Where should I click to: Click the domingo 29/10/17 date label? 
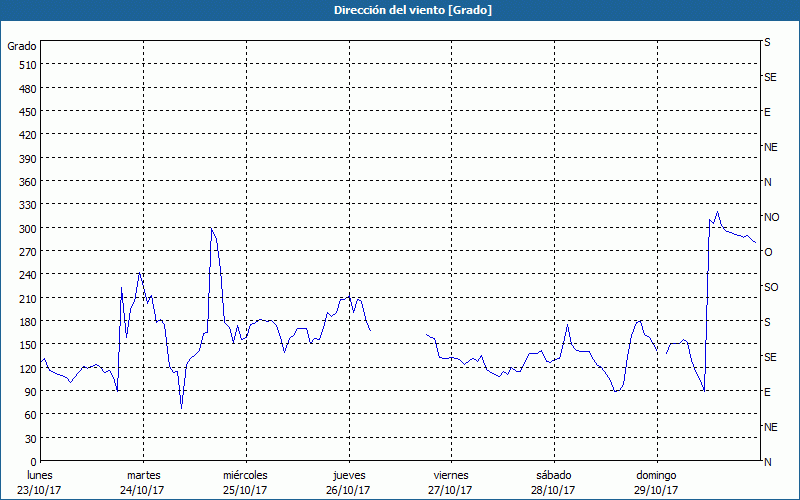coord(656,482)
